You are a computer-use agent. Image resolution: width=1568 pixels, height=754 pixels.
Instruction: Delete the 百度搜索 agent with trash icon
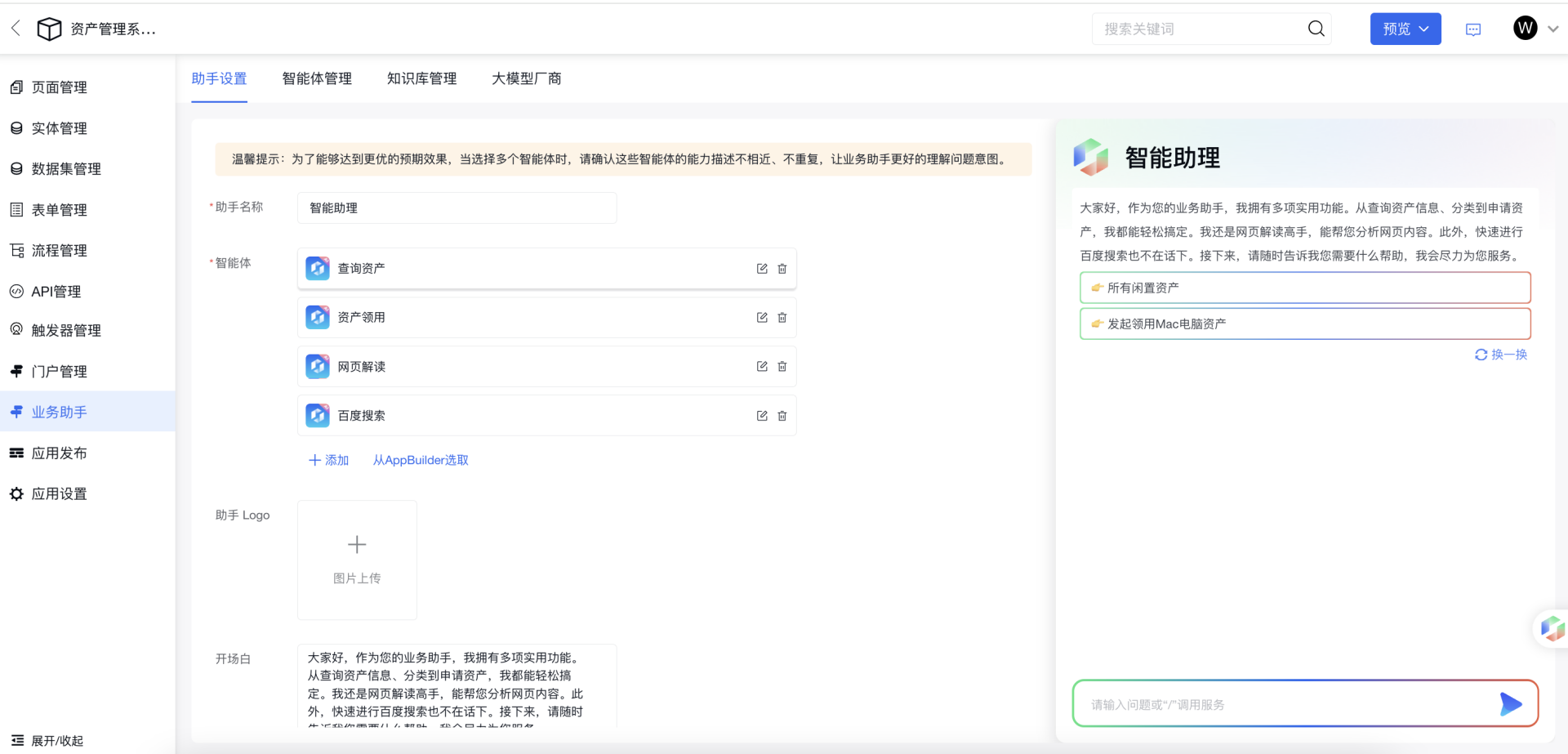point(782,416)
